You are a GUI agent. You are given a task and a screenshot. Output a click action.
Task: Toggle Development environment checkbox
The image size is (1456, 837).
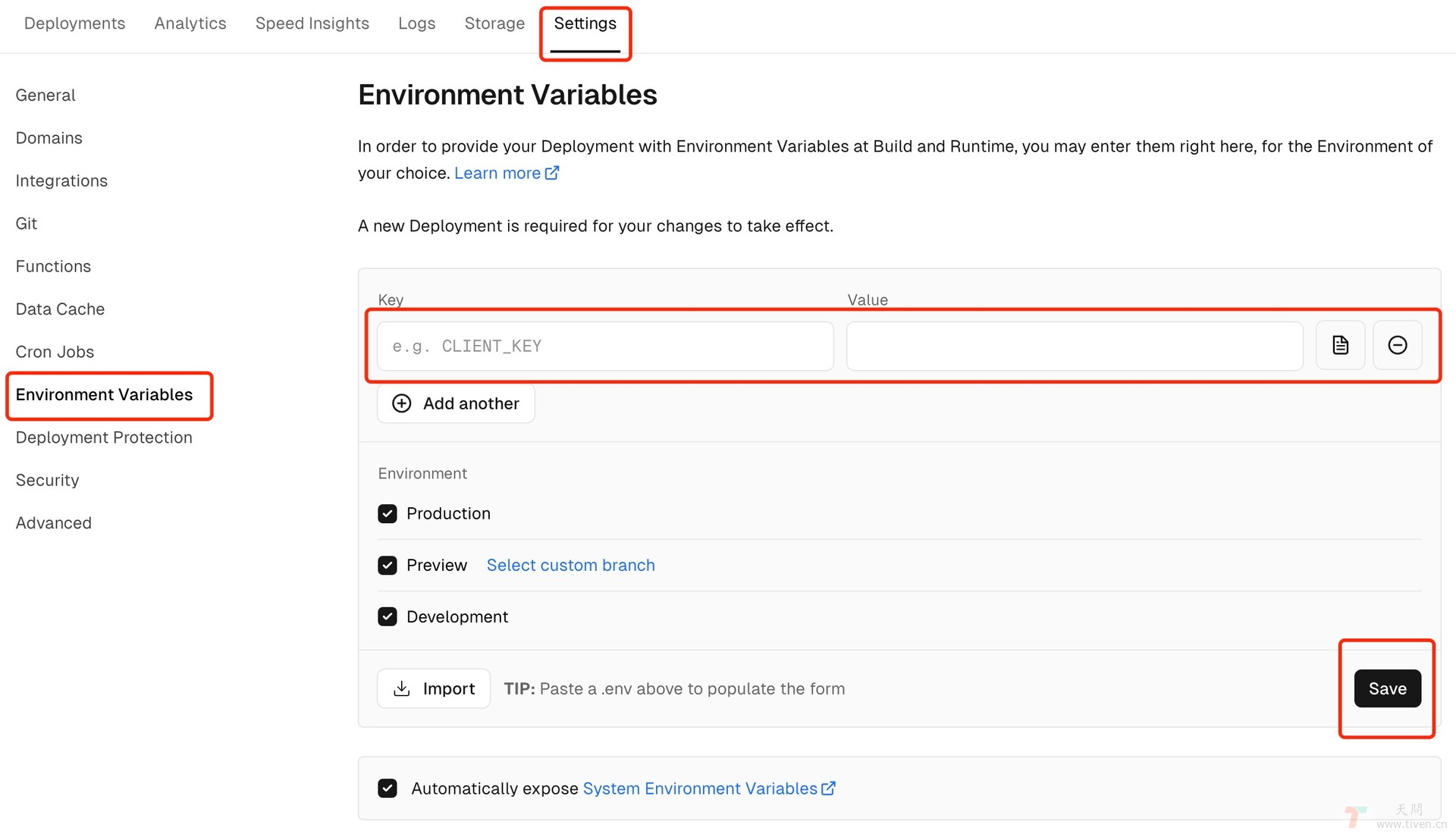[386, 616]
